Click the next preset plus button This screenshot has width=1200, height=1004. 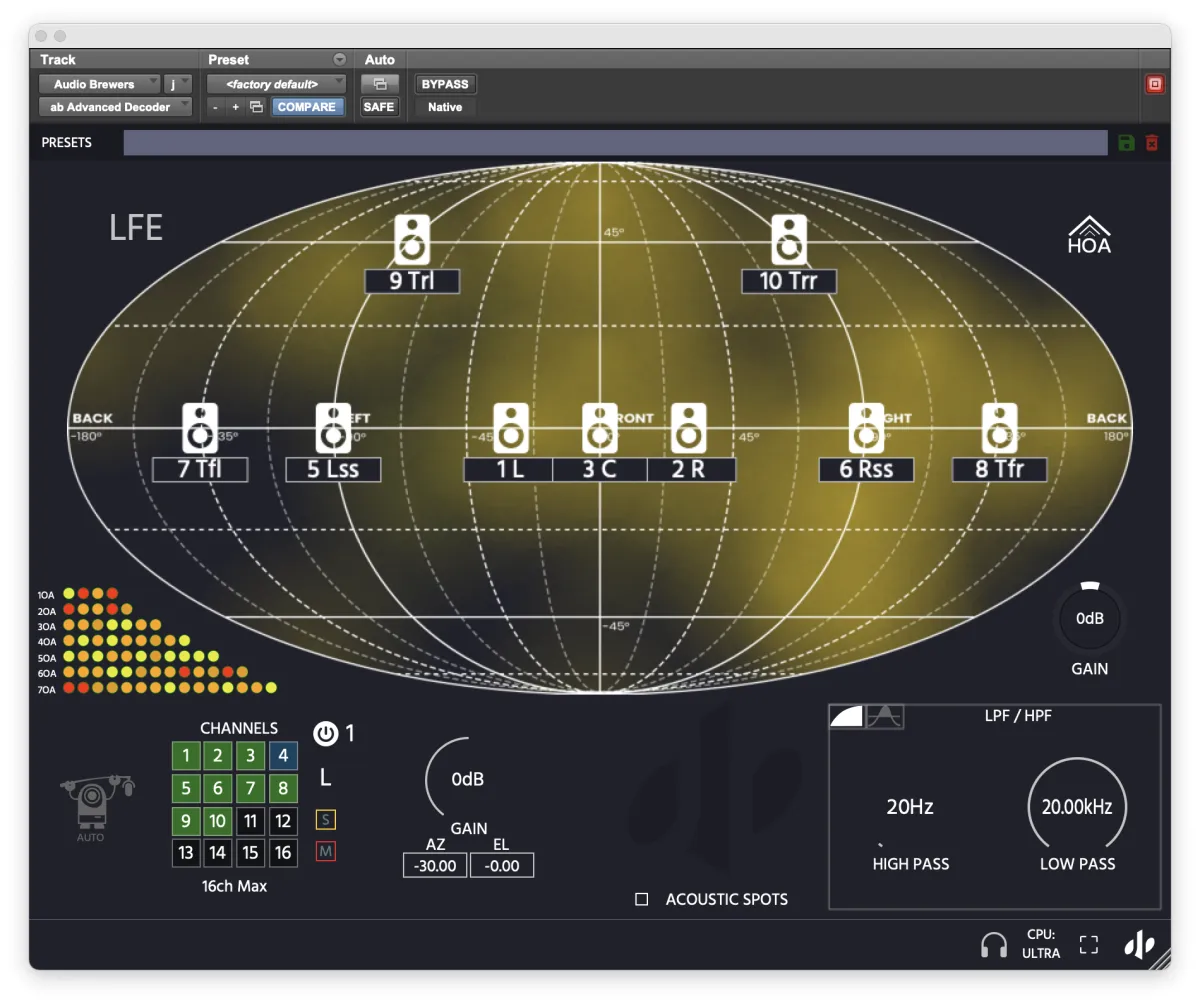(x=236, y=107)
